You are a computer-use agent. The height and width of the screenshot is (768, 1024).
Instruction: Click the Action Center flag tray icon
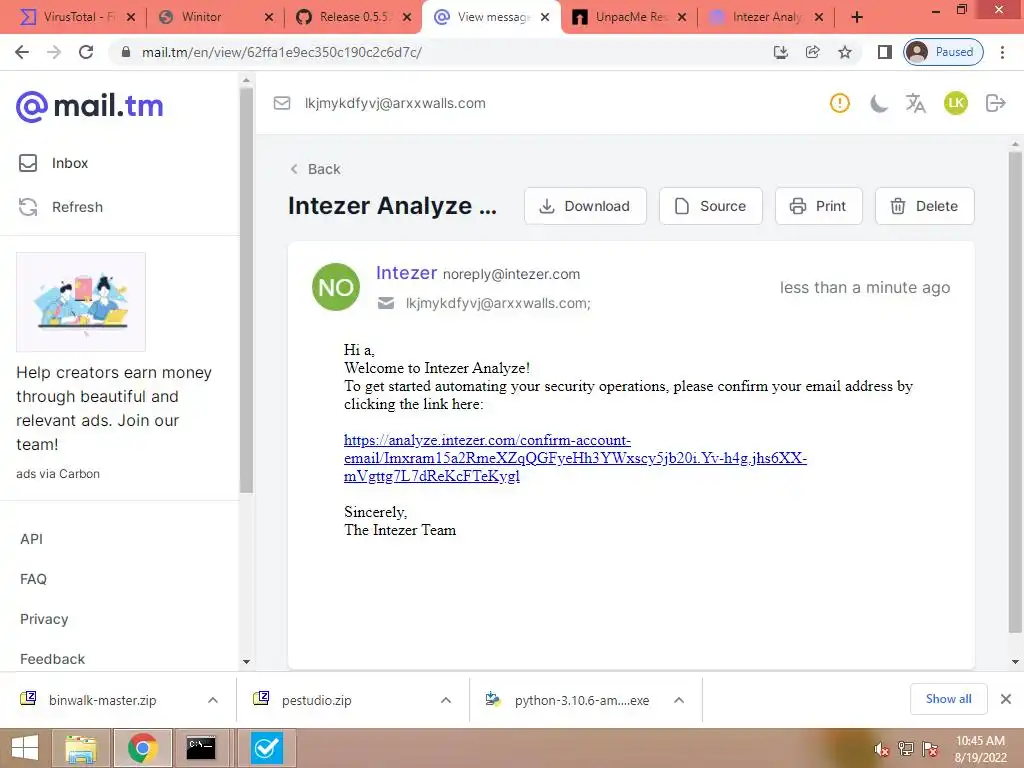pyautogui.click(x=930, y=749)
